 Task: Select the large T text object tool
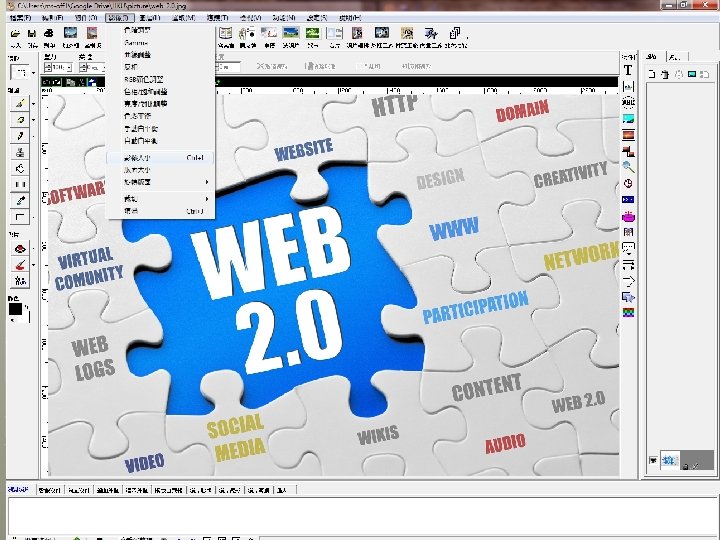tap(628, 70)
